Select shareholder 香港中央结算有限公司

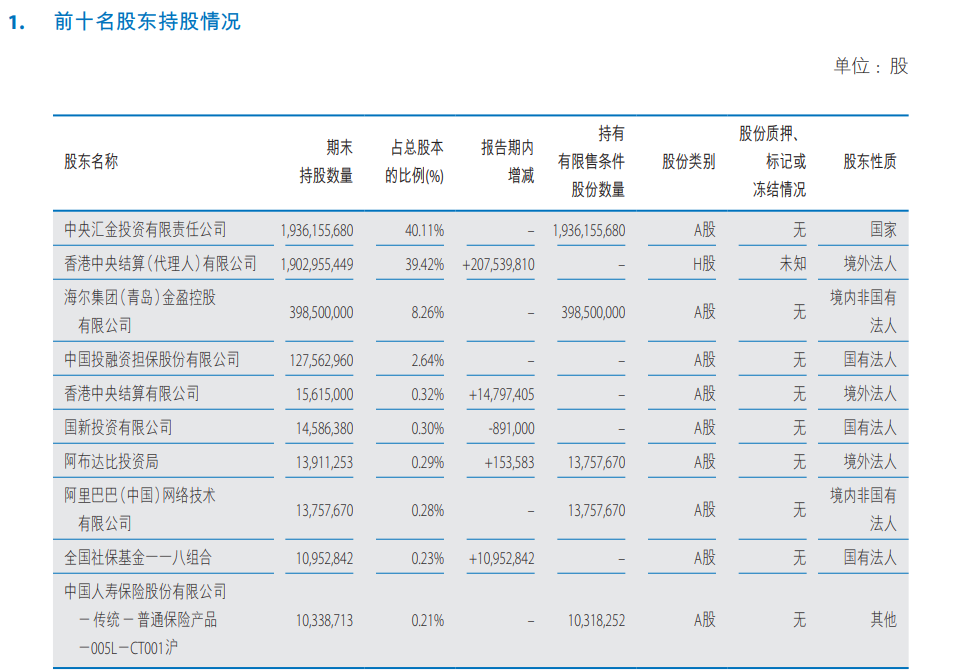coord(132,394)
